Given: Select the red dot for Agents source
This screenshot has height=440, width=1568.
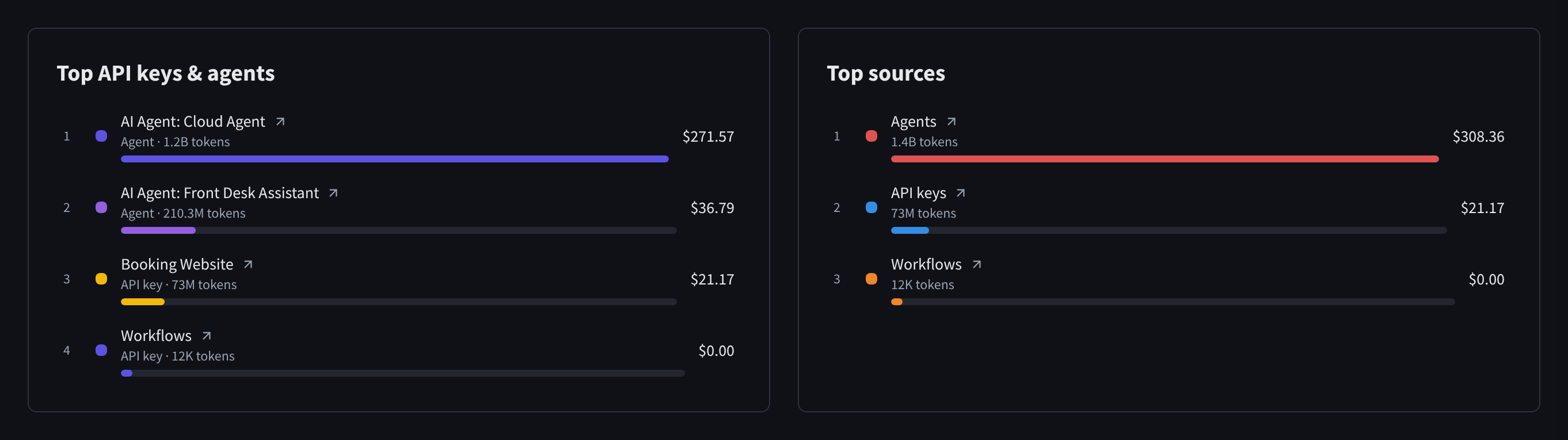Looking at the screenshot, I should click(x=871, y=136).
